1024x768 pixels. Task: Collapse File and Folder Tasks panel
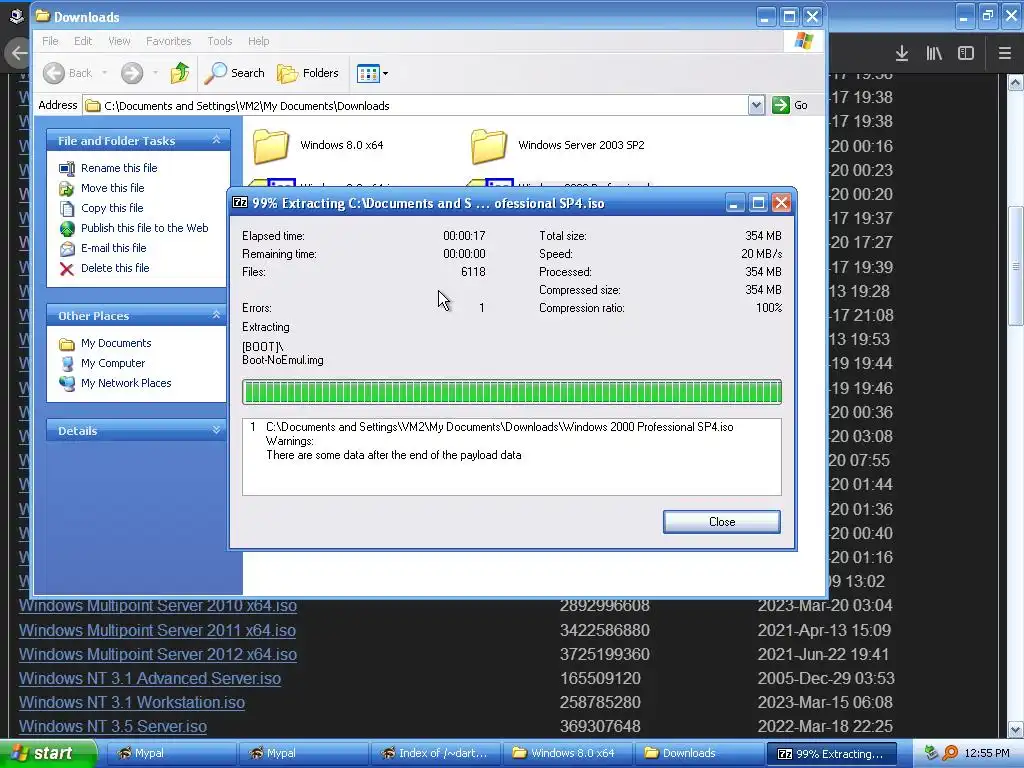coord(216,140)
